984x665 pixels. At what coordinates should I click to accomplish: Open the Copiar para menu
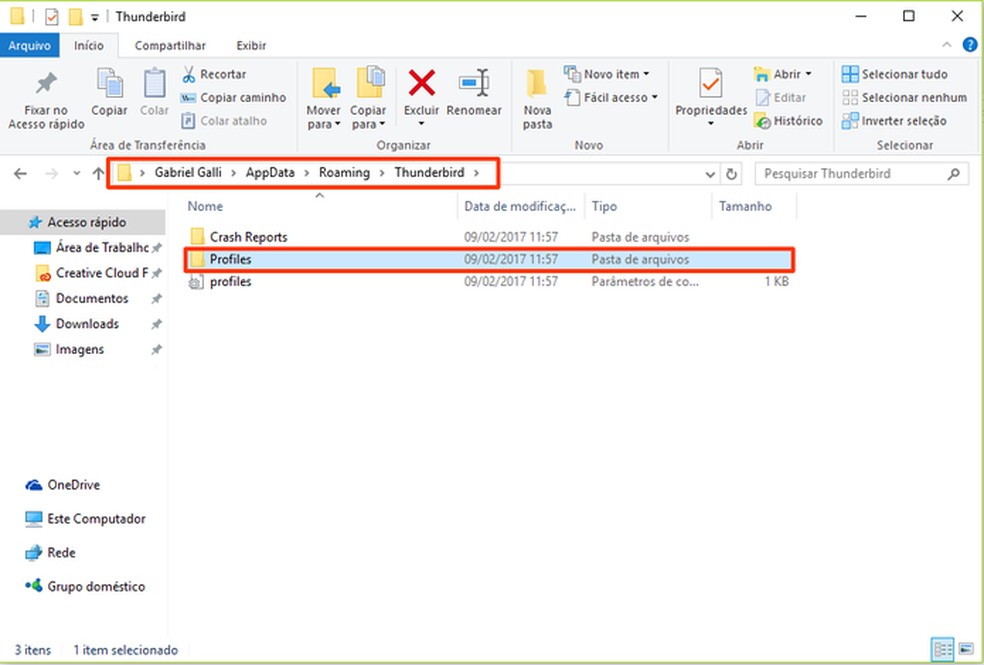(368, 98)
